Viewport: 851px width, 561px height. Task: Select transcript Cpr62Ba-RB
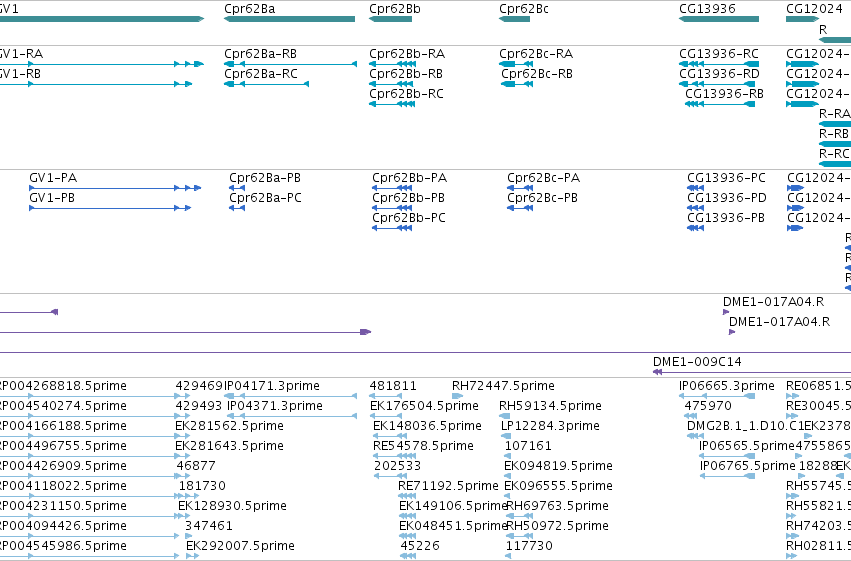[261, 54]
